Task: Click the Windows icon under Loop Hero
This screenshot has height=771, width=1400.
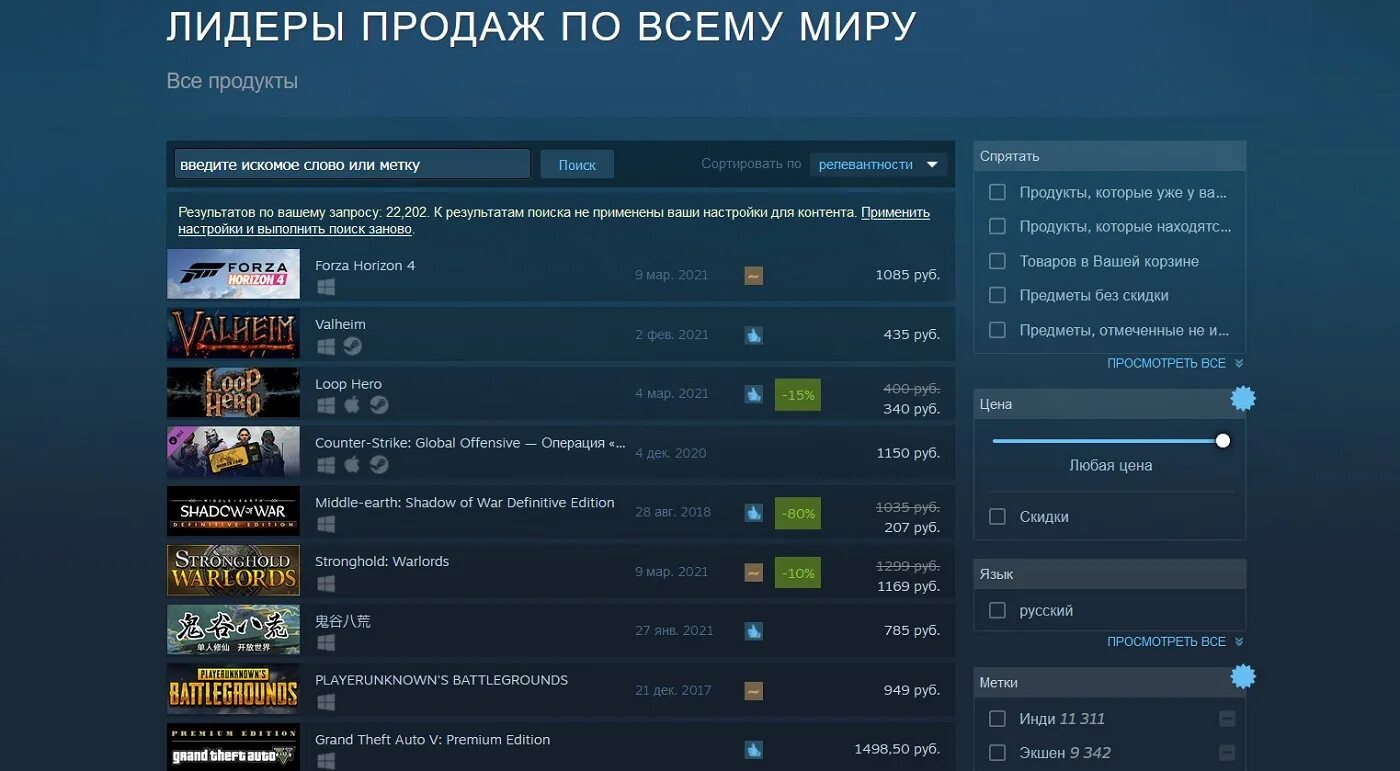Action: pos(325,406)
